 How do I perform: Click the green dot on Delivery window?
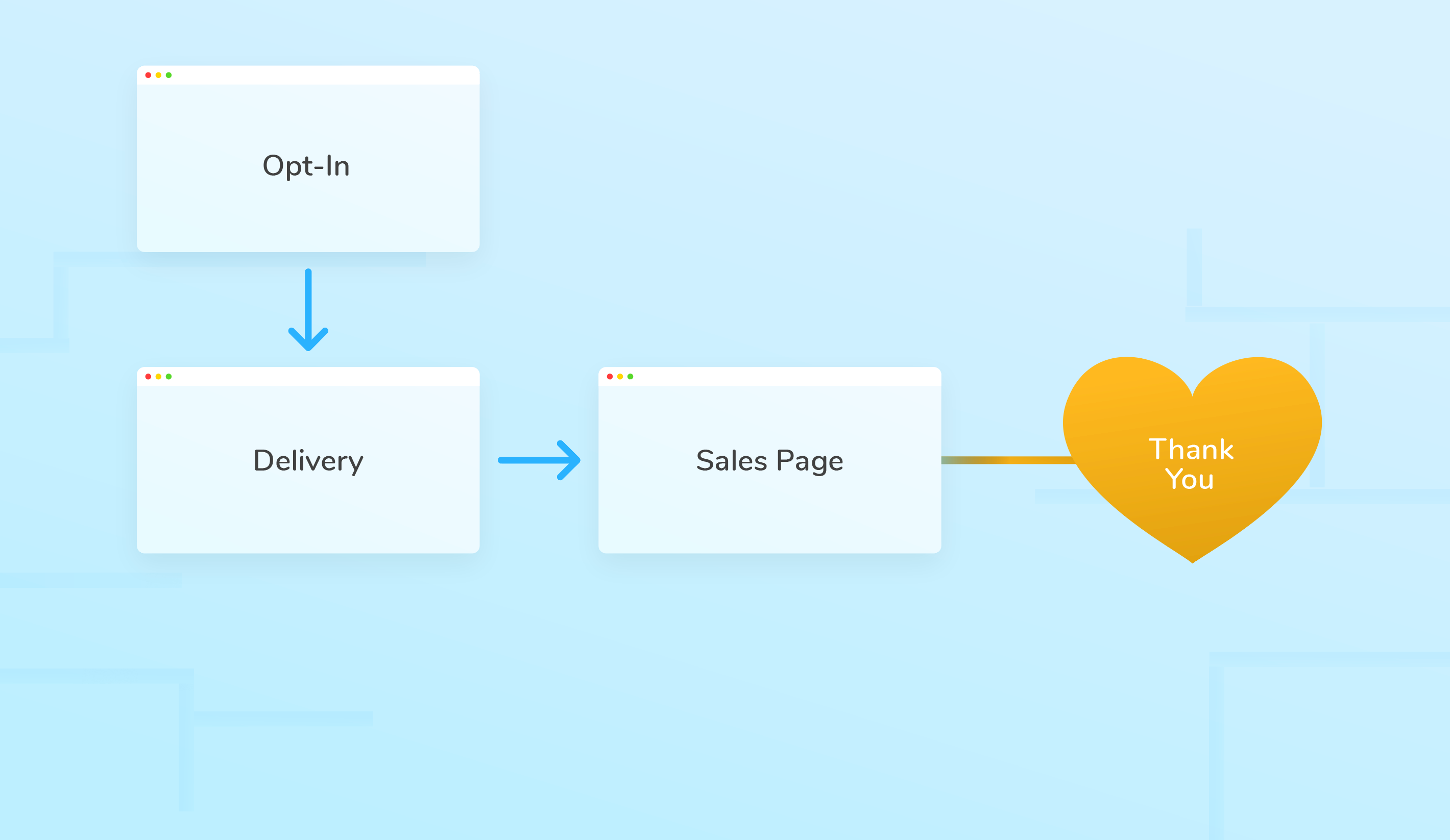[x=167, y=376]
